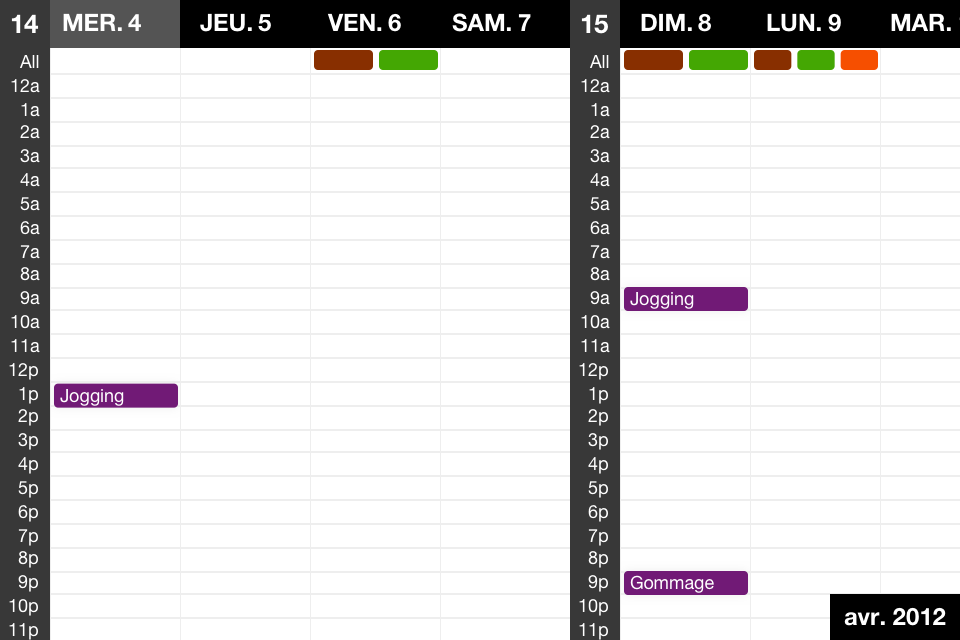Screen dimensions: 960x640
Task: Tap the VEN. 6 day header
Action: point(364,23)
